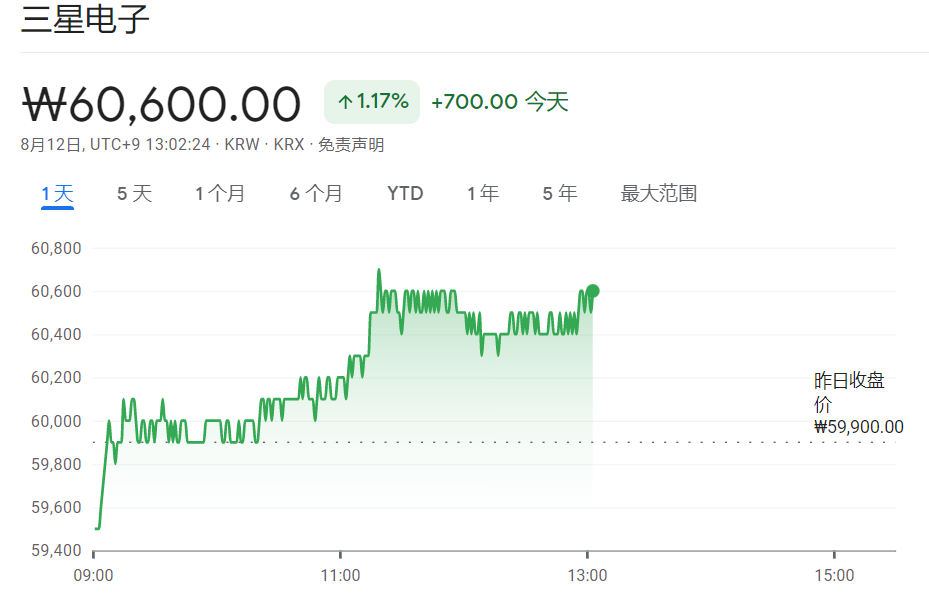Select the 最大范围 tab
Viewport: 929px width, 598px height.
click(659, 193)
